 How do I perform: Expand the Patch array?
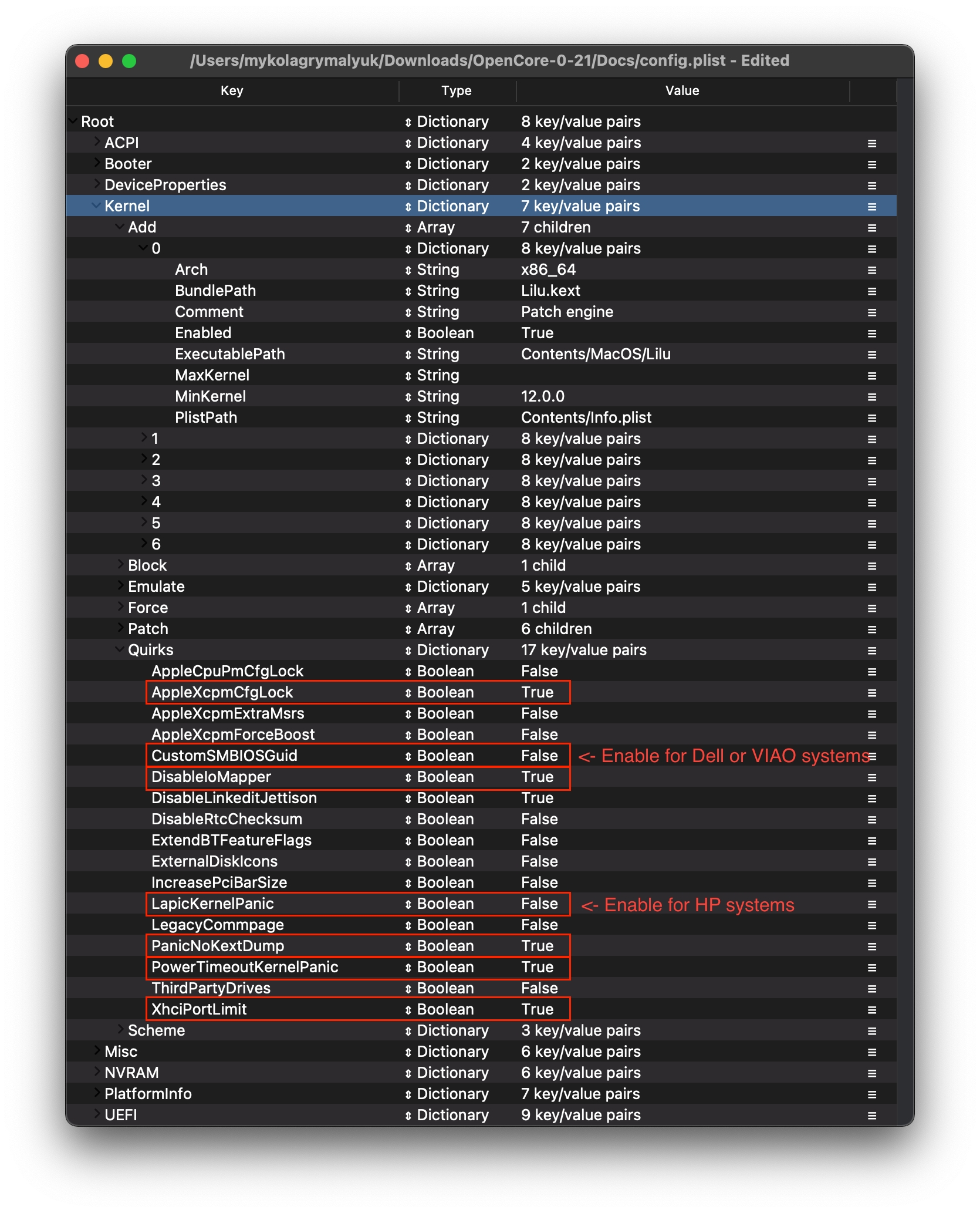click(x=120, y=628)
